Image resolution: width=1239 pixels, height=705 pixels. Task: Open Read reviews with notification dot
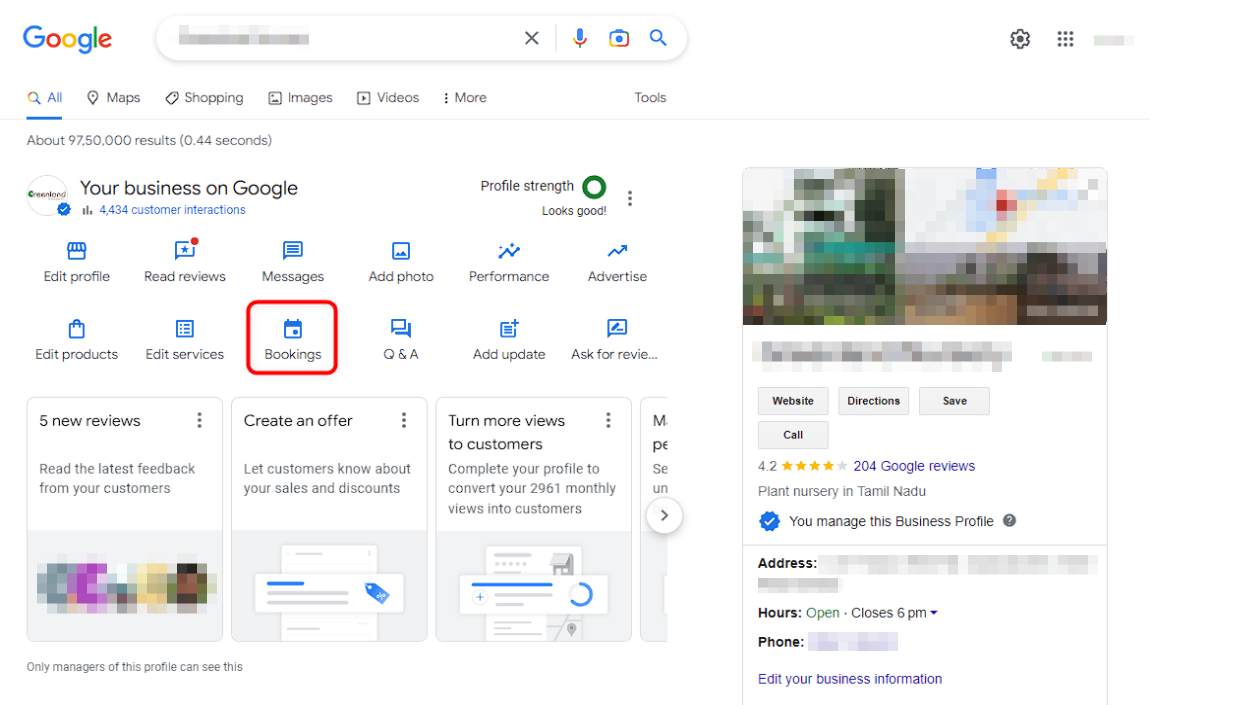pos(185,251)
